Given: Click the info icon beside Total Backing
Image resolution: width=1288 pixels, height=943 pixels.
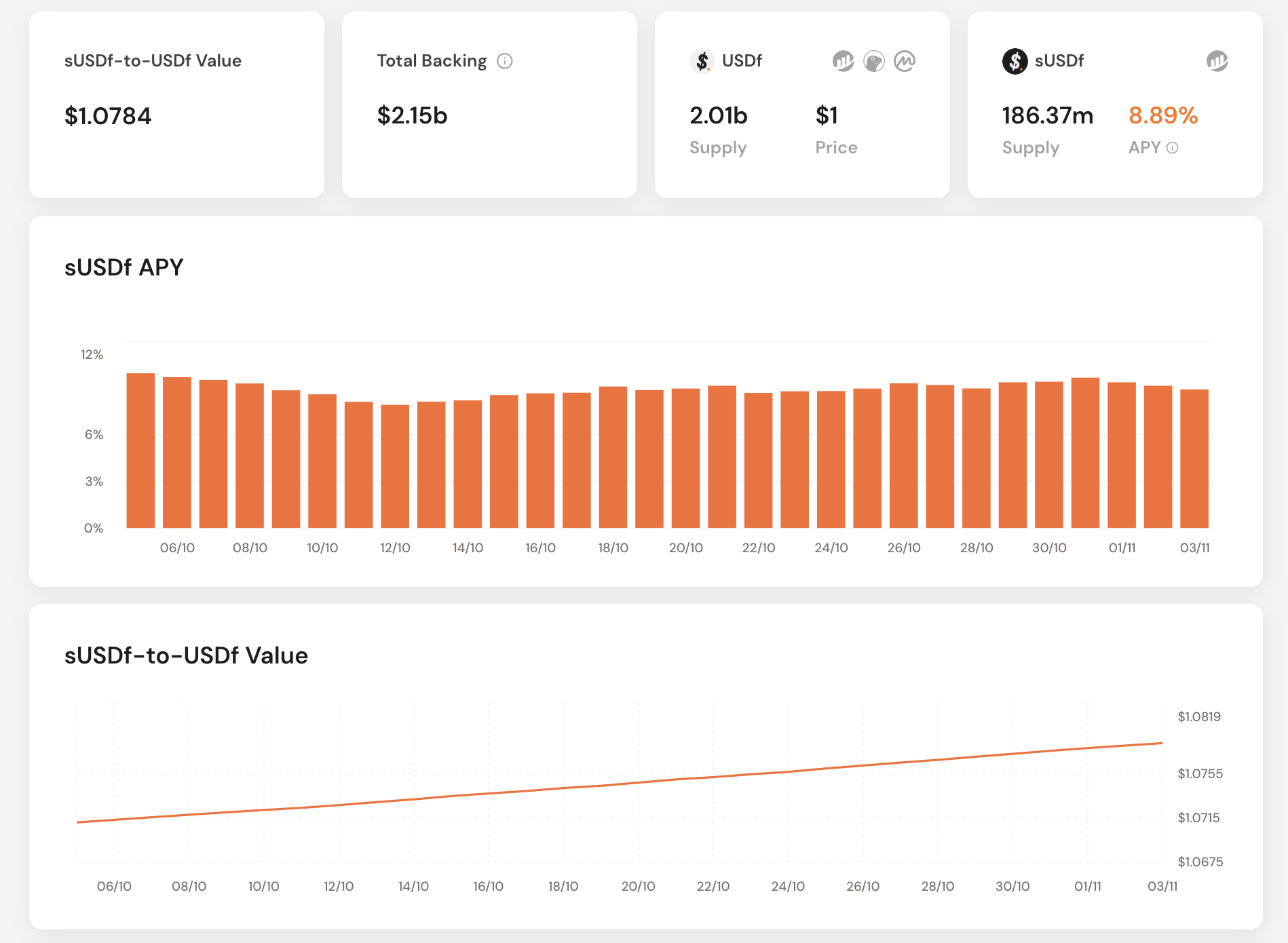Looking at the screenshot, I should tap(504, 61).
